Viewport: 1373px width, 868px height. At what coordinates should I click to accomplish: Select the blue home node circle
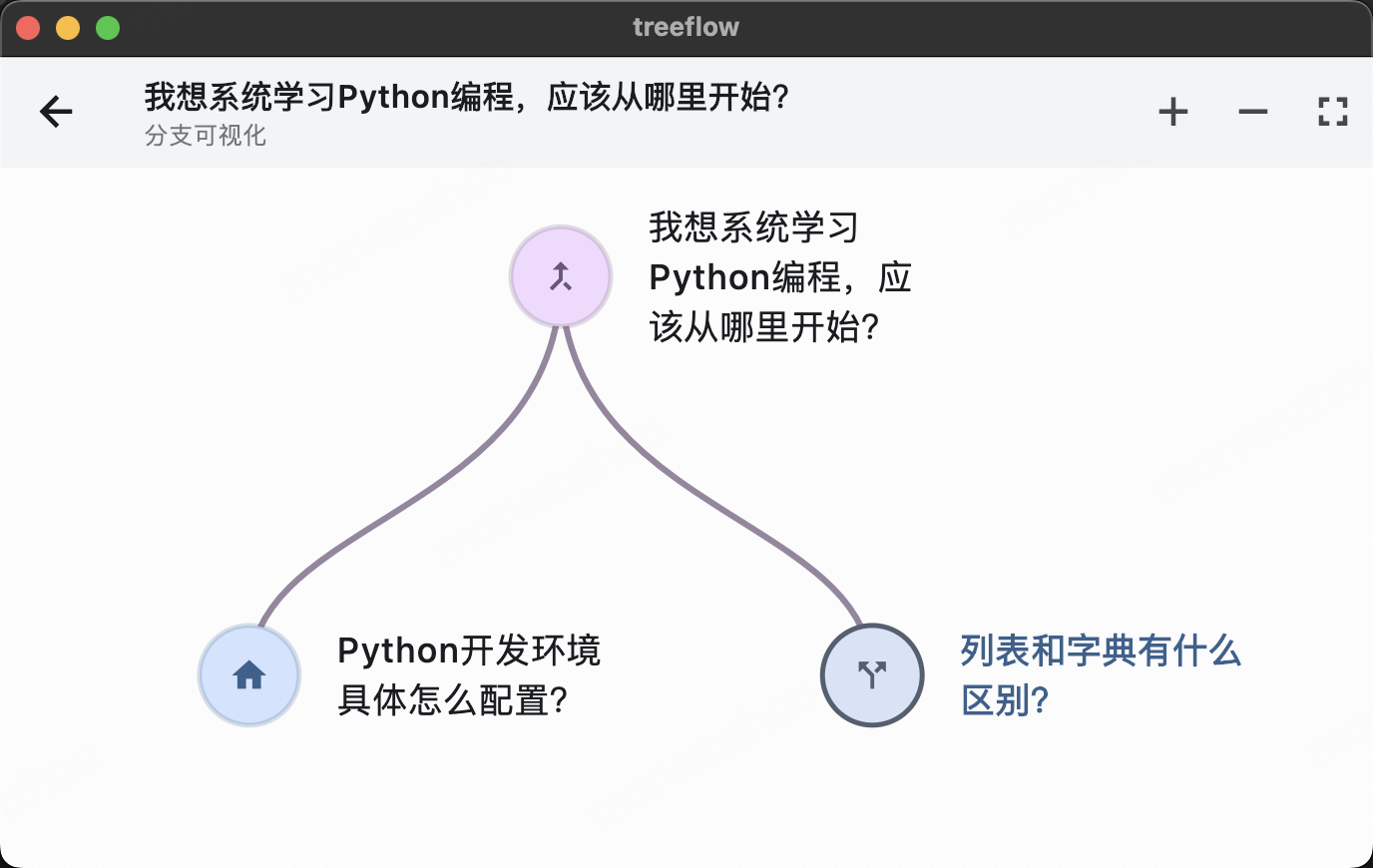coord(249,675)
